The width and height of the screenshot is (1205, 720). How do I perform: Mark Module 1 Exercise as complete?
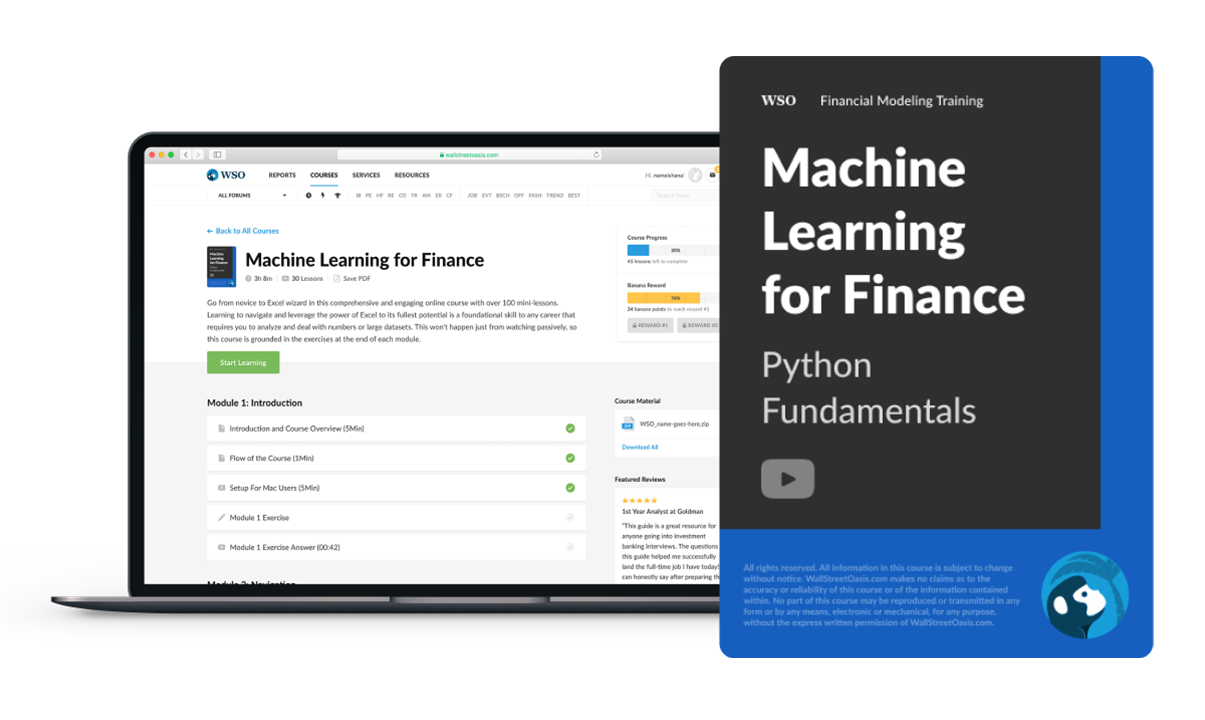coord(570,518)
